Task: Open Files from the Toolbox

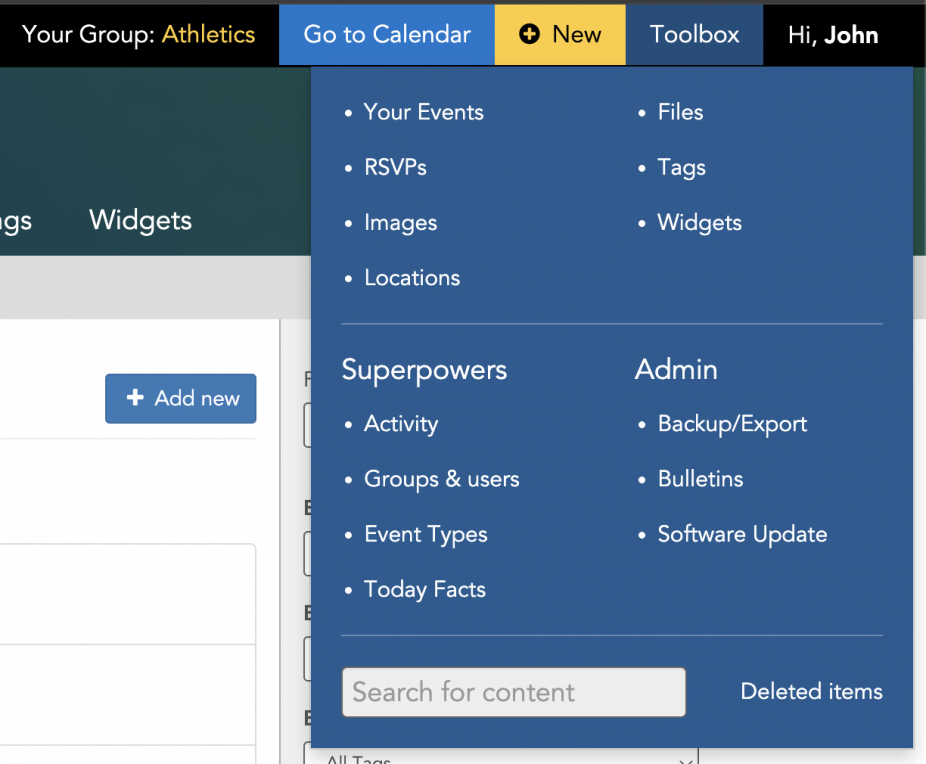Action: pyautogui.click(x=680, y=112)
